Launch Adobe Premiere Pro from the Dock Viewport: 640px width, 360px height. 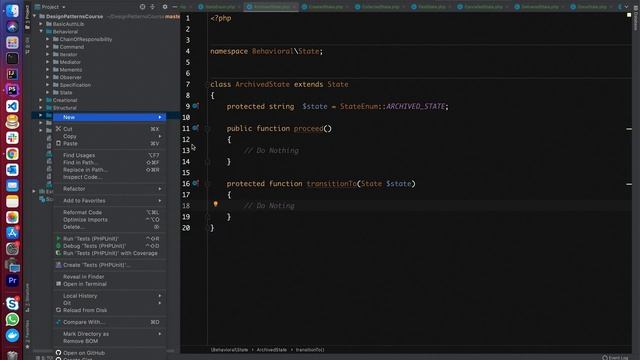point(12,281)
